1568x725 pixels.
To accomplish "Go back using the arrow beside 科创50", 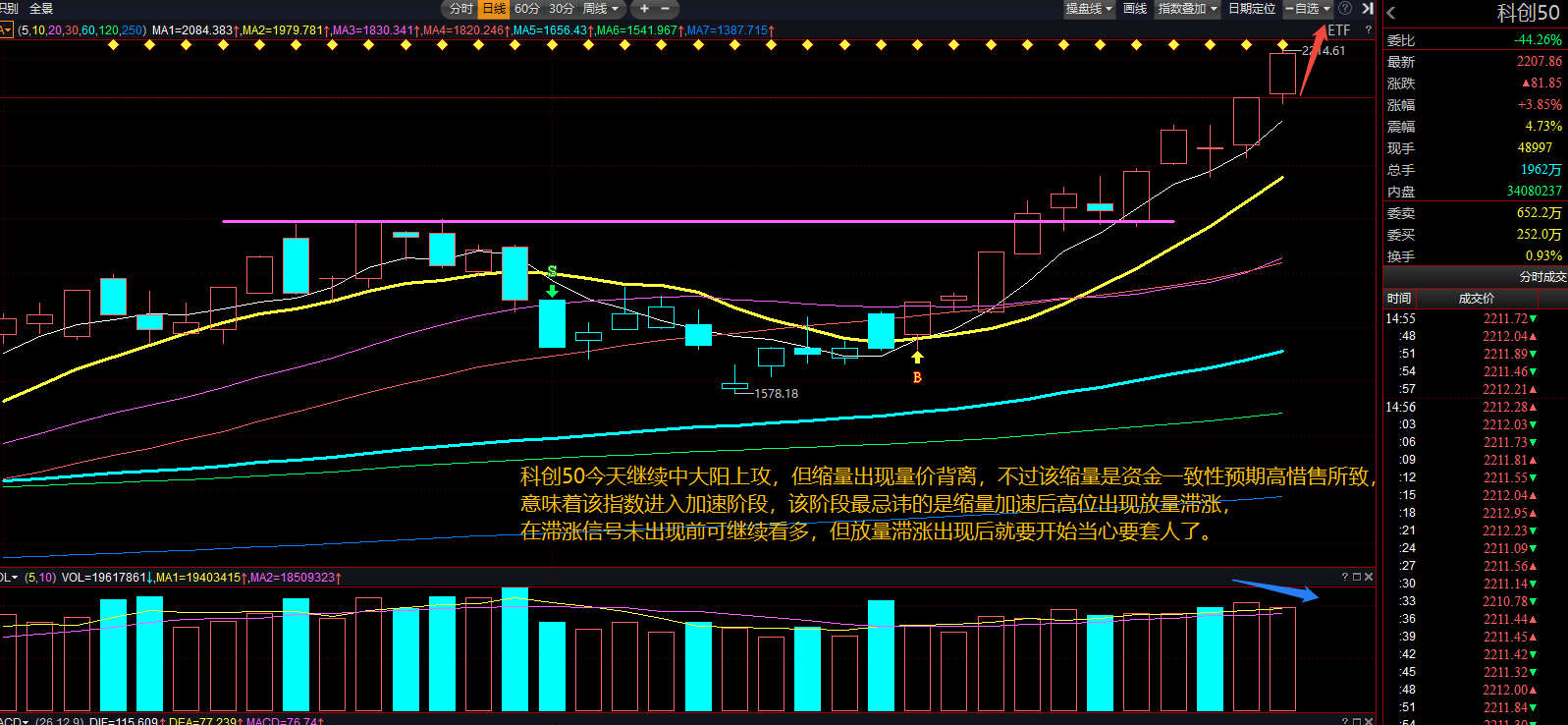I will 1391,13.
